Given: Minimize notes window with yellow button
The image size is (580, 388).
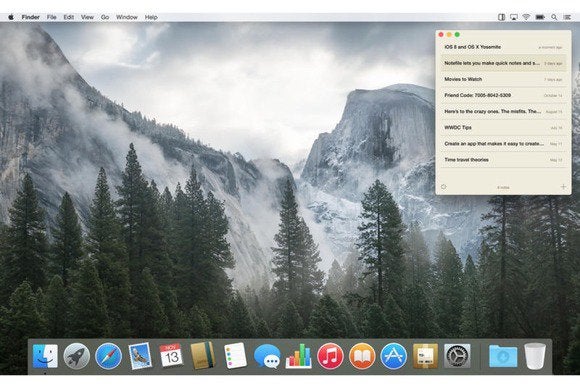Looking at the screenshot, I should (x=449, y=34).
